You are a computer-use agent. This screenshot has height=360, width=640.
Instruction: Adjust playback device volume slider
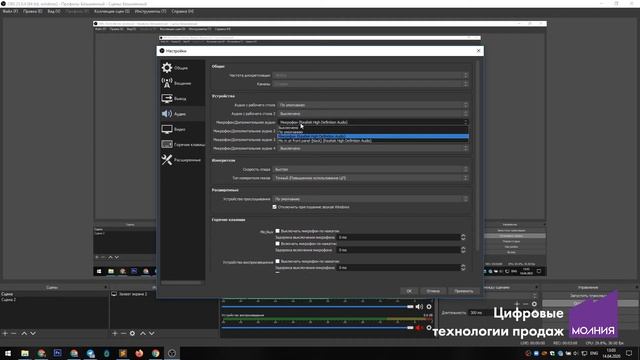tap(318, 328)
